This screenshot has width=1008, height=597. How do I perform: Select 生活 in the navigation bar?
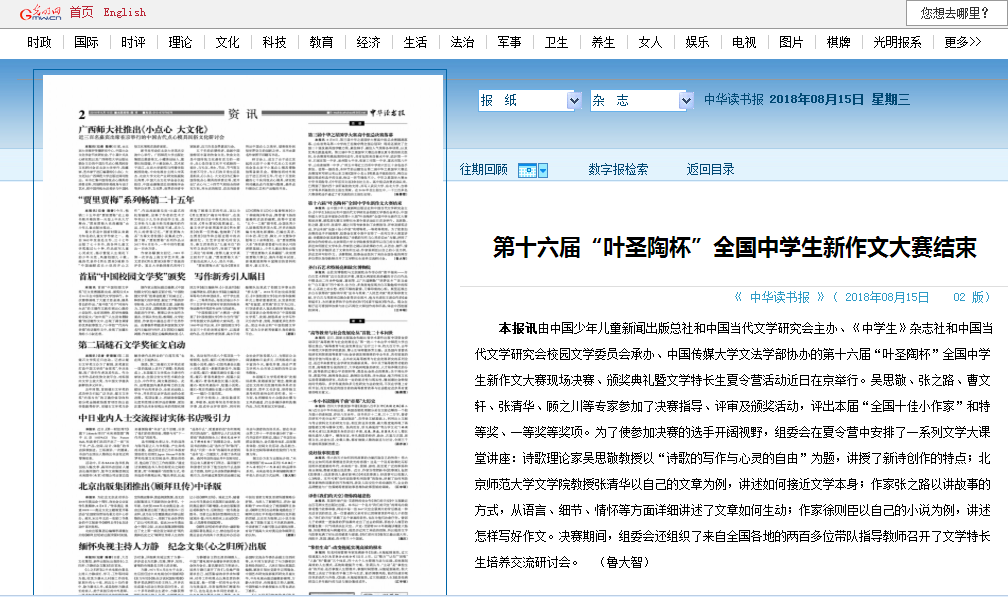pyautogui.click(x=415, y=42)
